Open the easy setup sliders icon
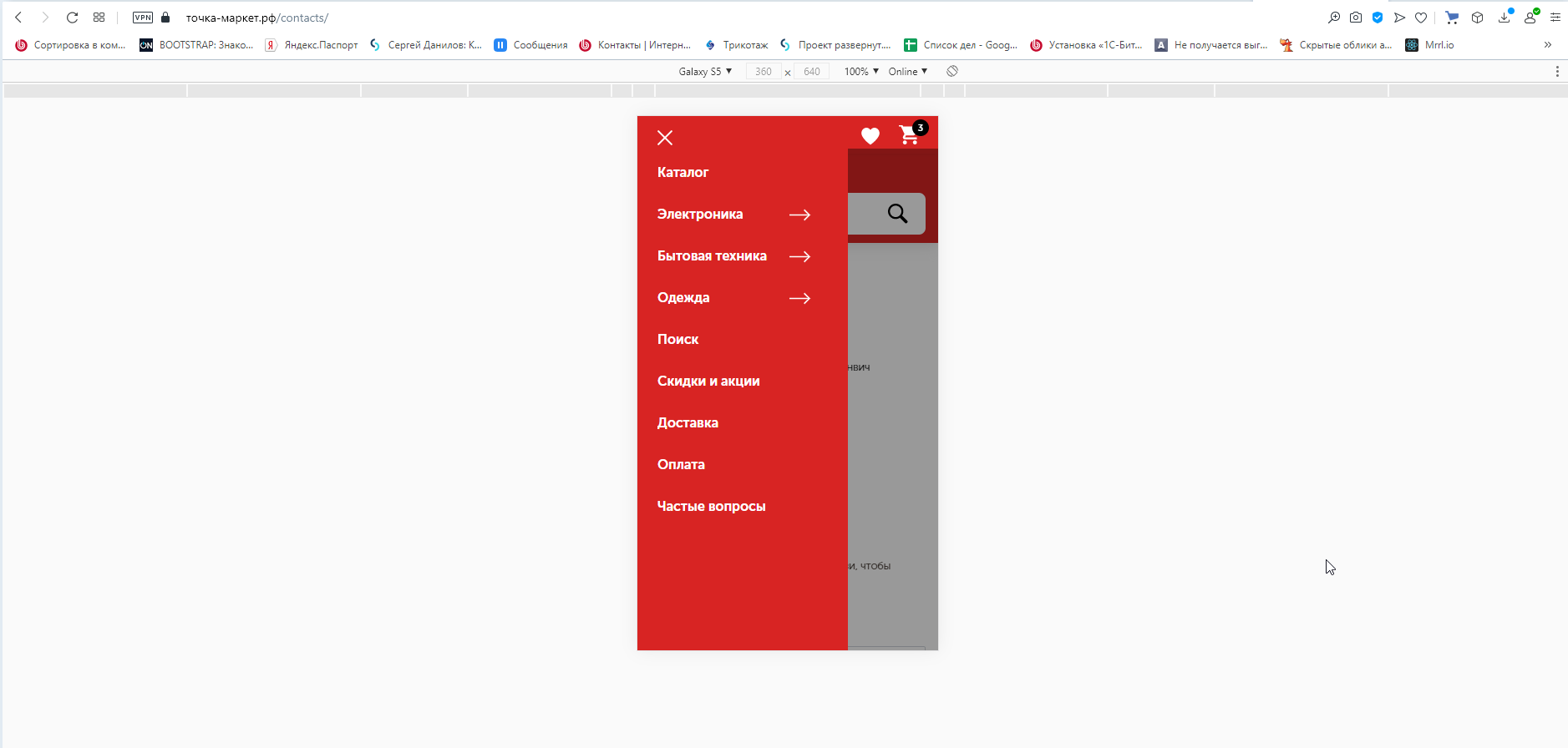The image size is (1568, 748). click(x=1555, y=18)
